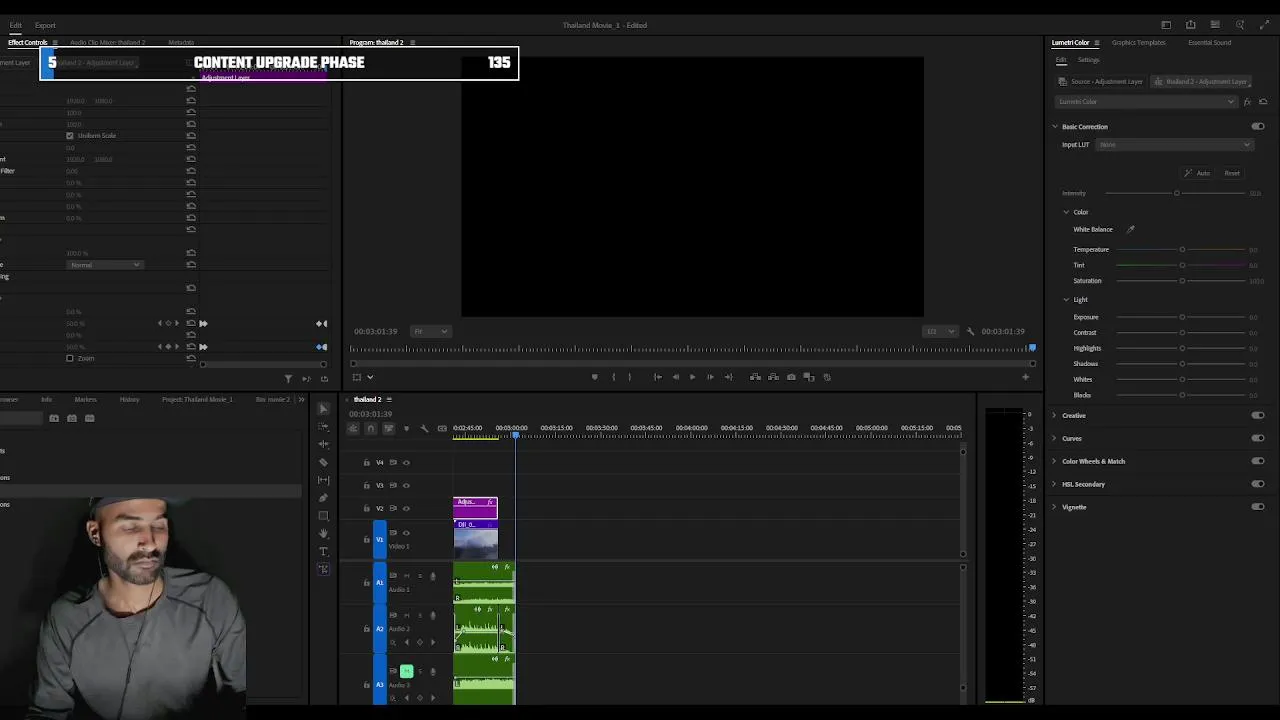
Task: Toggle the Creative section switch
Action: pyautogui.click(x=1258, y=415)
